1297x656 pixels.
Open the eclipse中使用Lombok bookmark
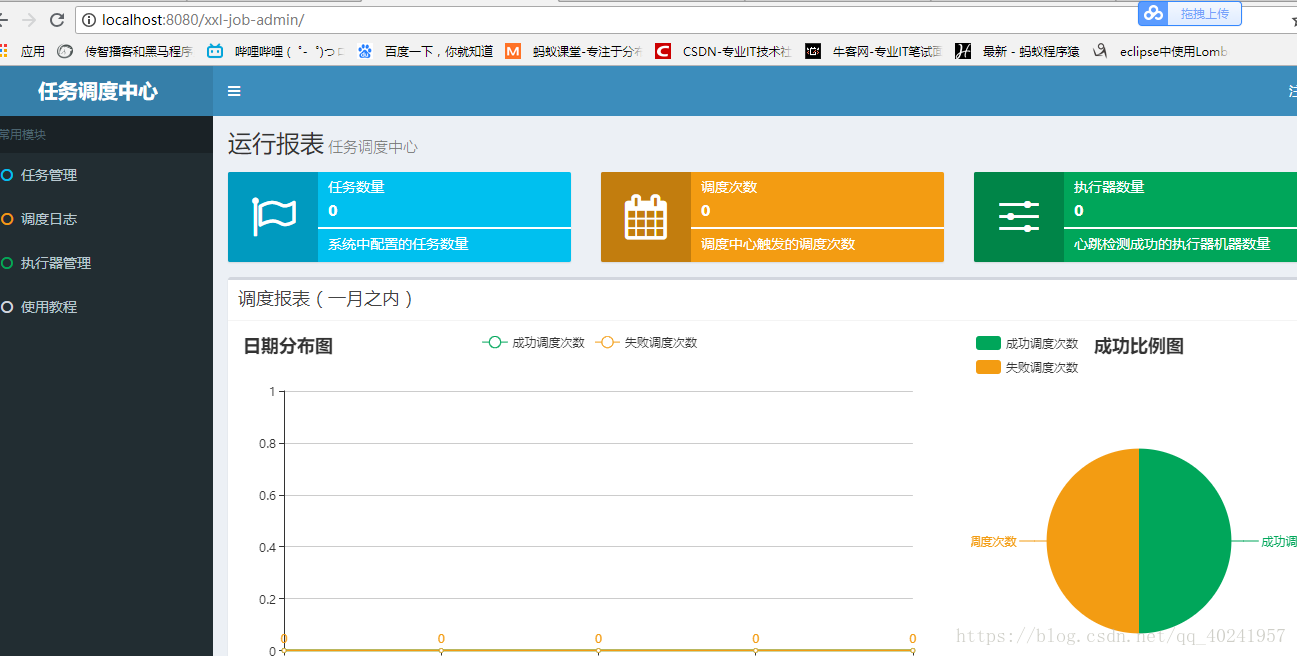coord(1160,51)
